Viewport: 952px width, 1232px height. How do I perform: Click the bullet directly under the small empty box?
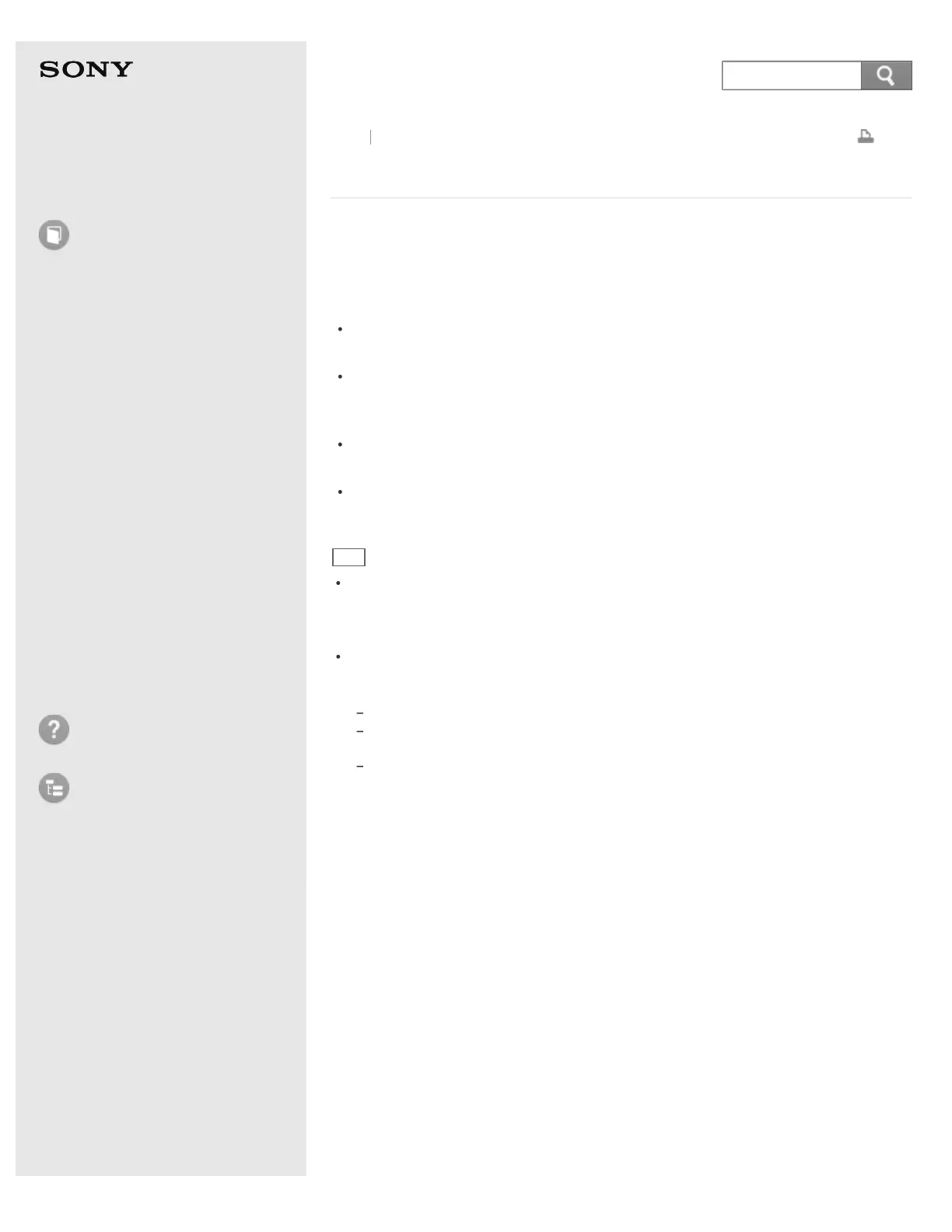point(338,583)
